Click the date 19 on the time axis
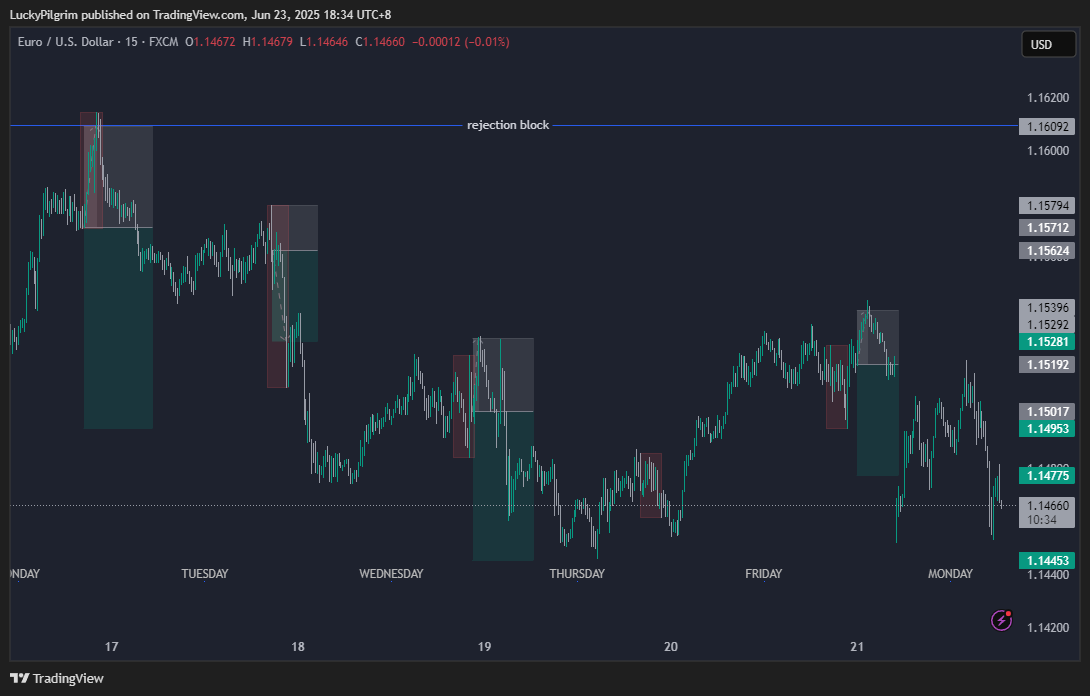 (x=484, y=646)
